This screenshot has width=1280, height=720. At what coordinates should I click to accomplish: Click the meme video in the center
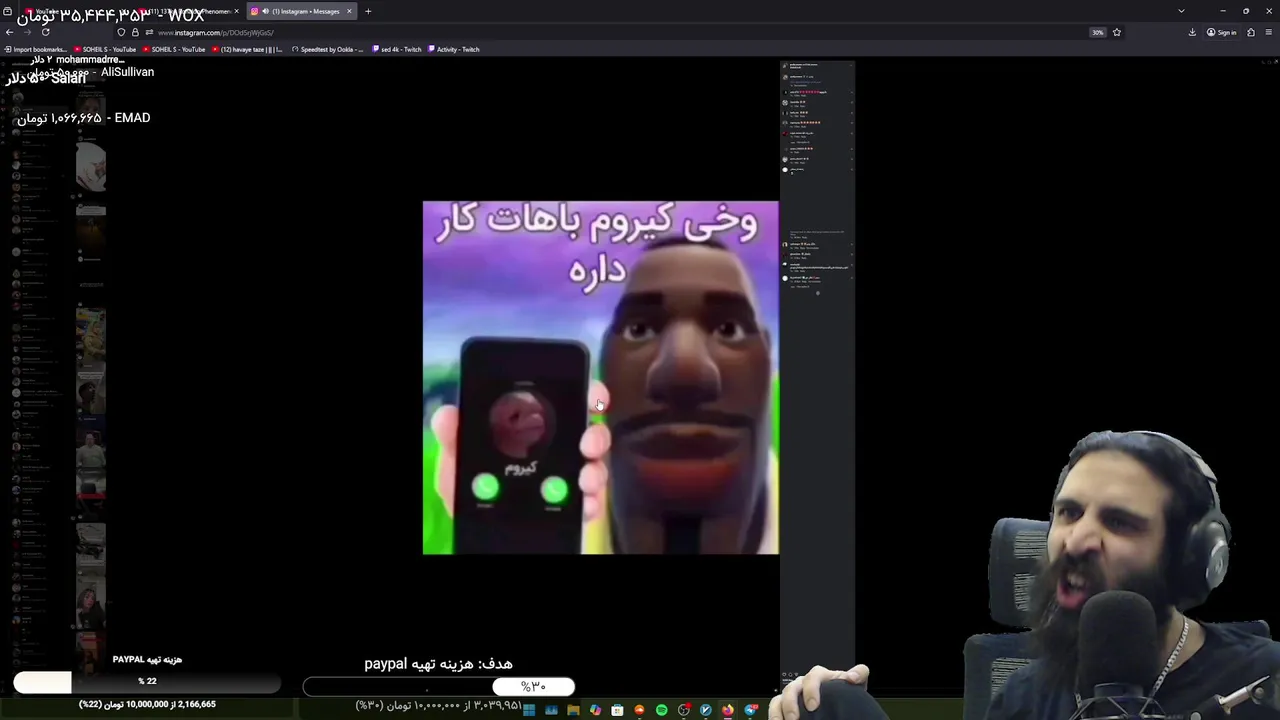pos(600,377)
